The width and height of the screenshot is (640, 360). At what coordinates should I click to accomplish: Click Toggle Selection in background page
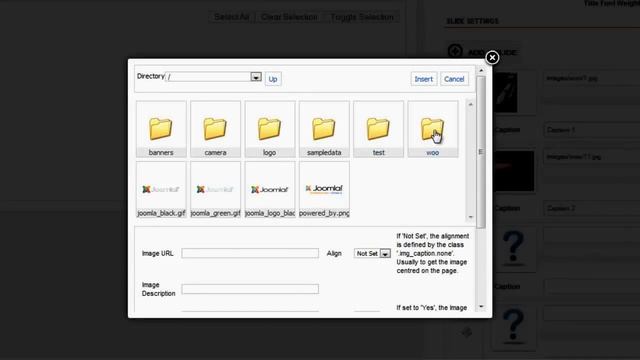tap(362, 17)
